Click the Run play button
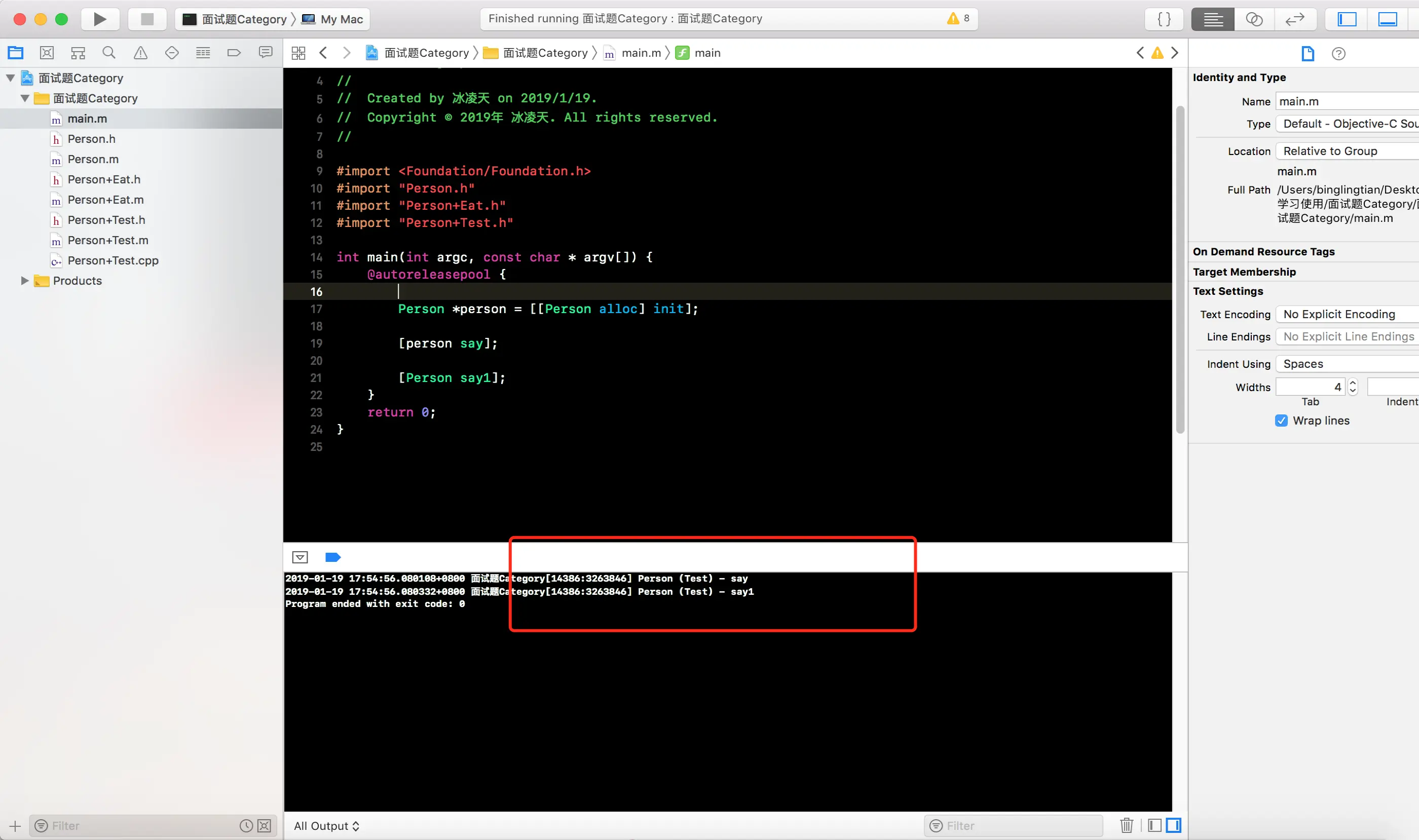 [100, 19]
